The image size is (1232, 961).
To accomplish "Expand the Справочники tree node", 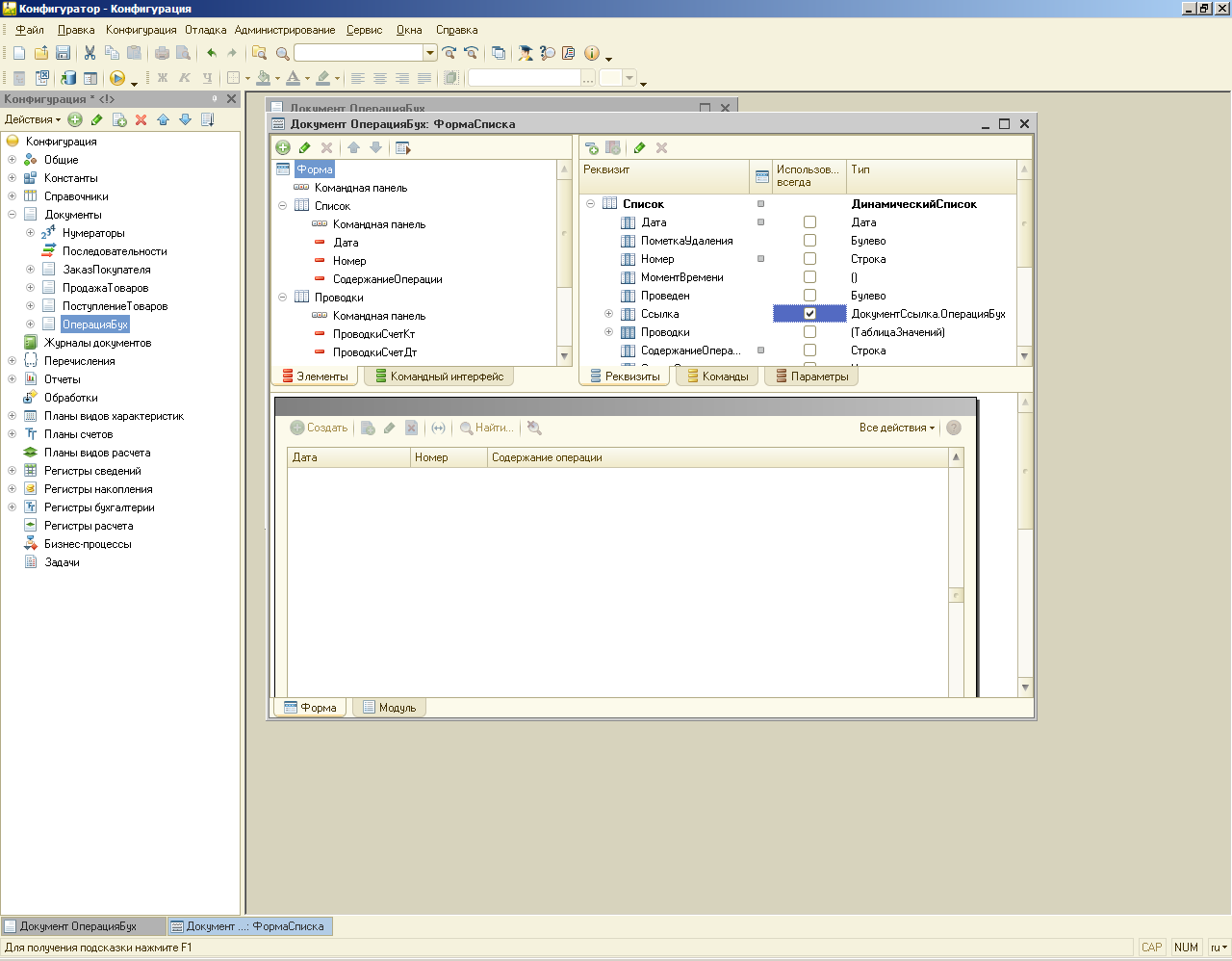I will [x=12, y=196].
